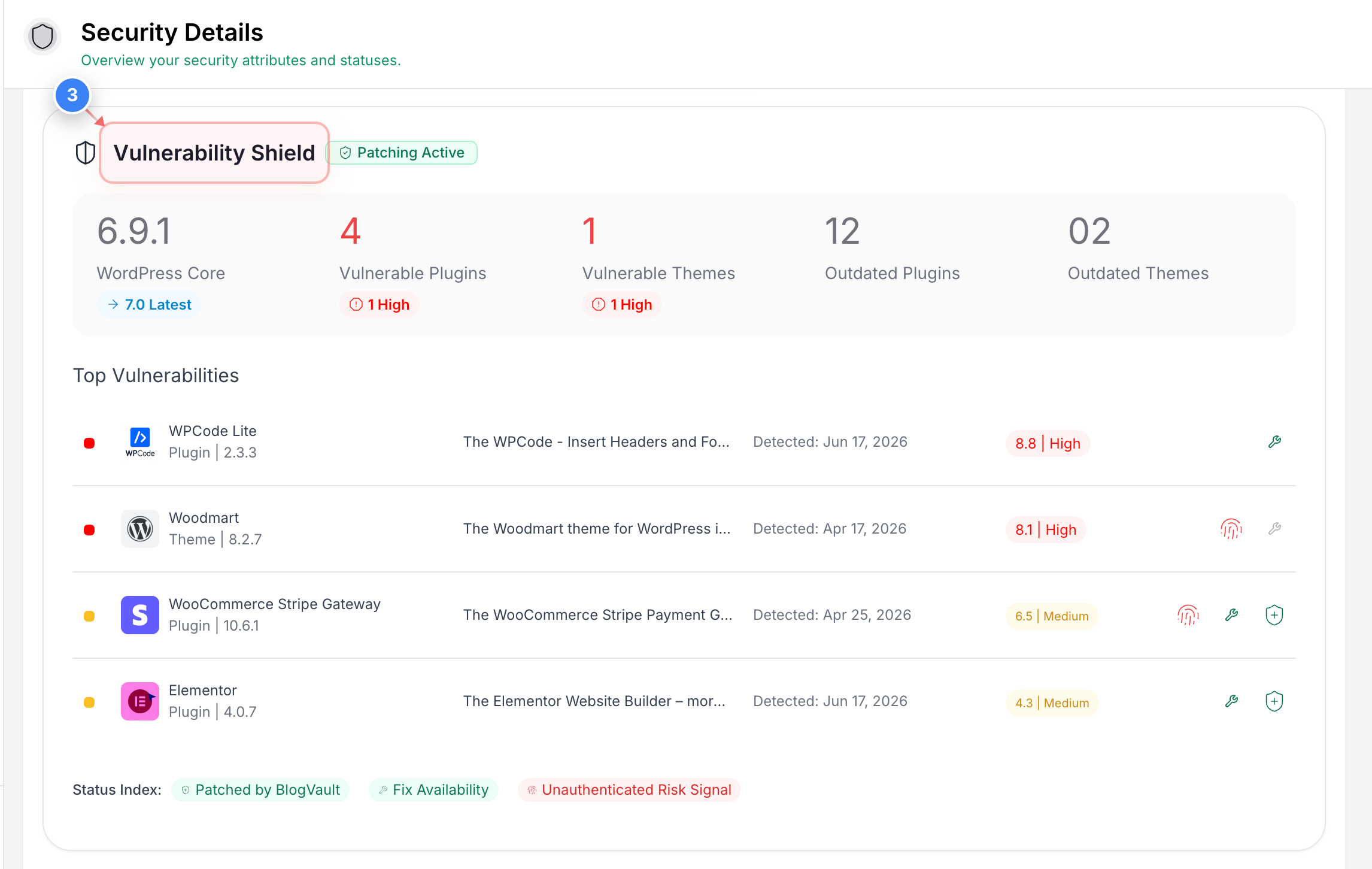This screenshot has height=869, width=1372.
Task: Click the 1 Vulnerable Themes count
Action: [590, 231]
